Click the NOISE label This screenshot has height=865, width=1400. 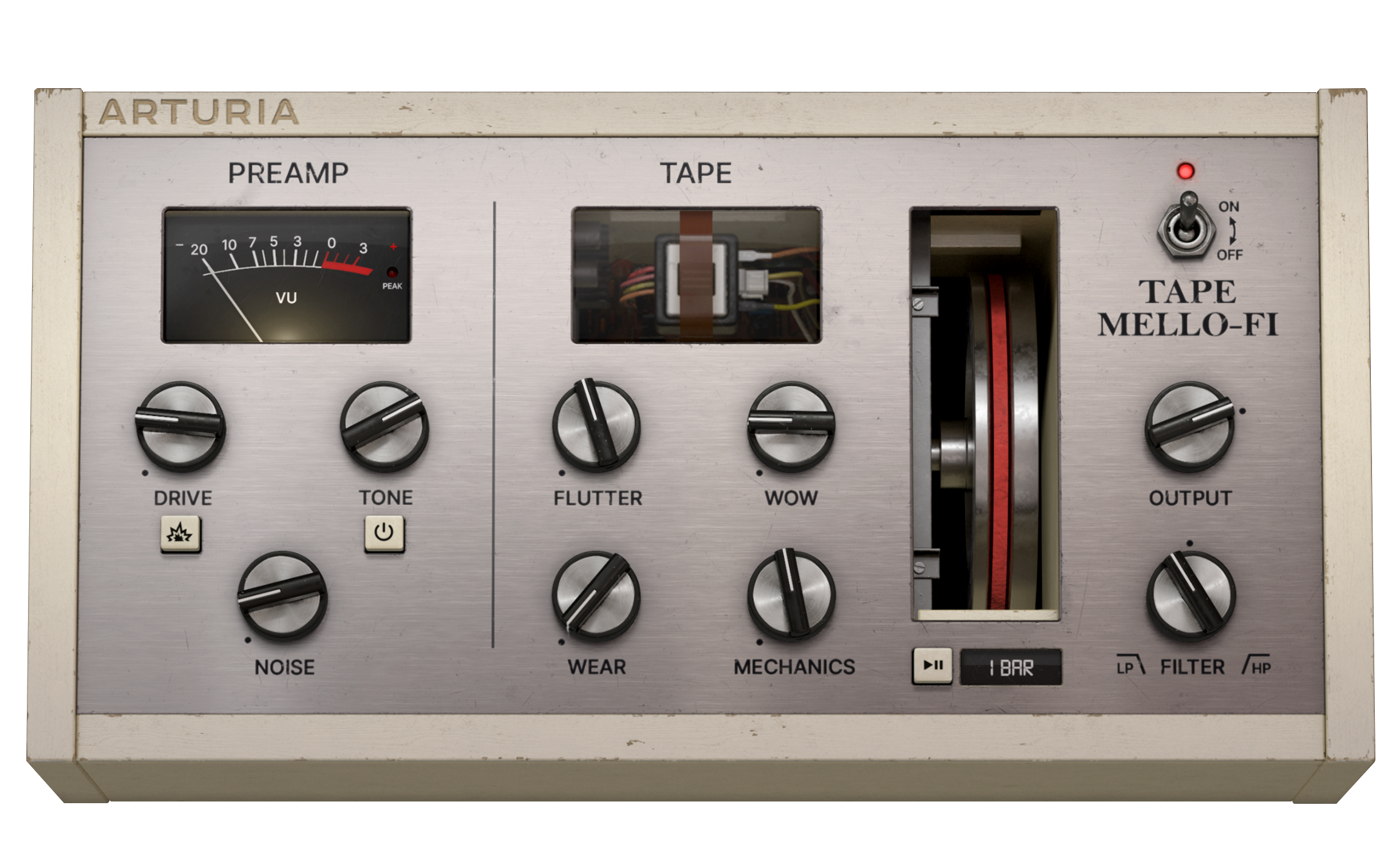[x=284, y=667]
